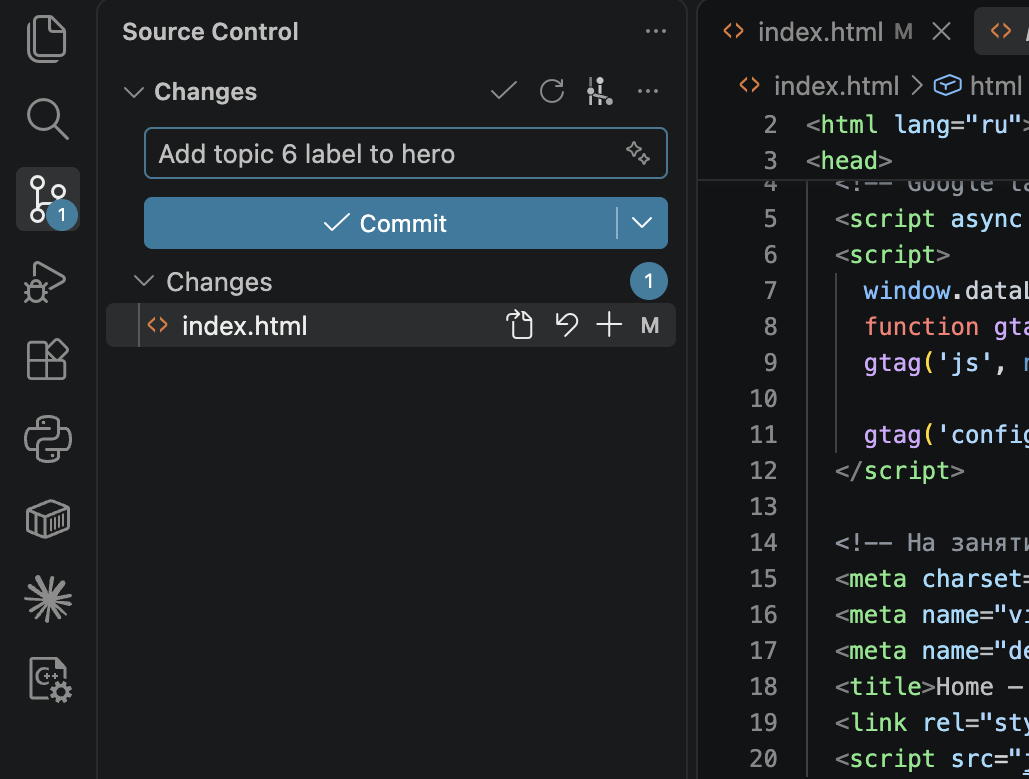
Task: Click the Commit button
Action: (x=381, y=223)
